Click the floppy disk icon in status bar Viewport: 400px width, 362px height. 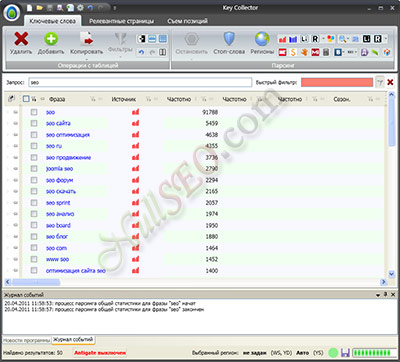click(x=345, y=353)
